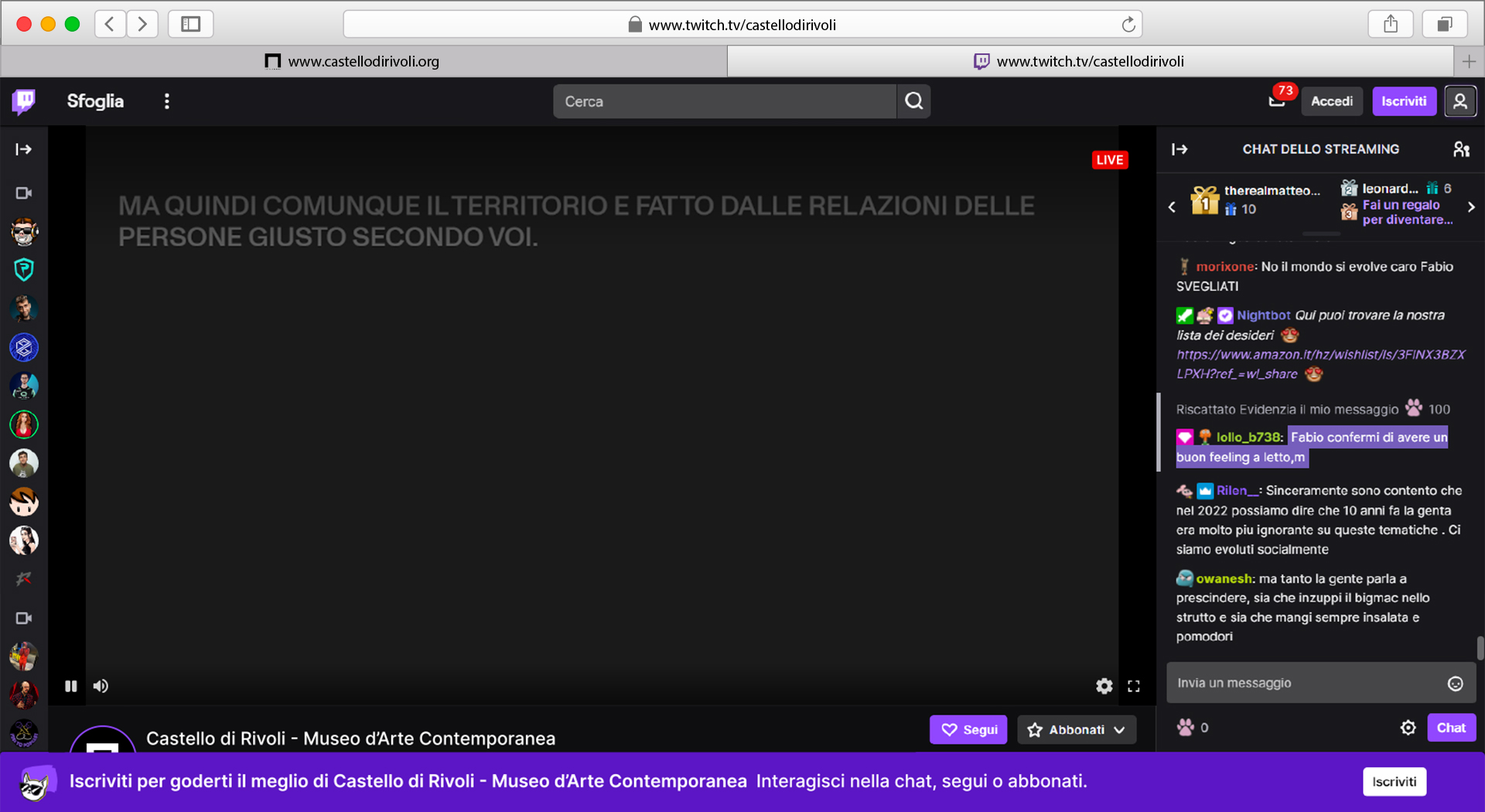Show previous gift leaderboard entry
This screenshot has width=1485, height=812.
[1172, 207]
